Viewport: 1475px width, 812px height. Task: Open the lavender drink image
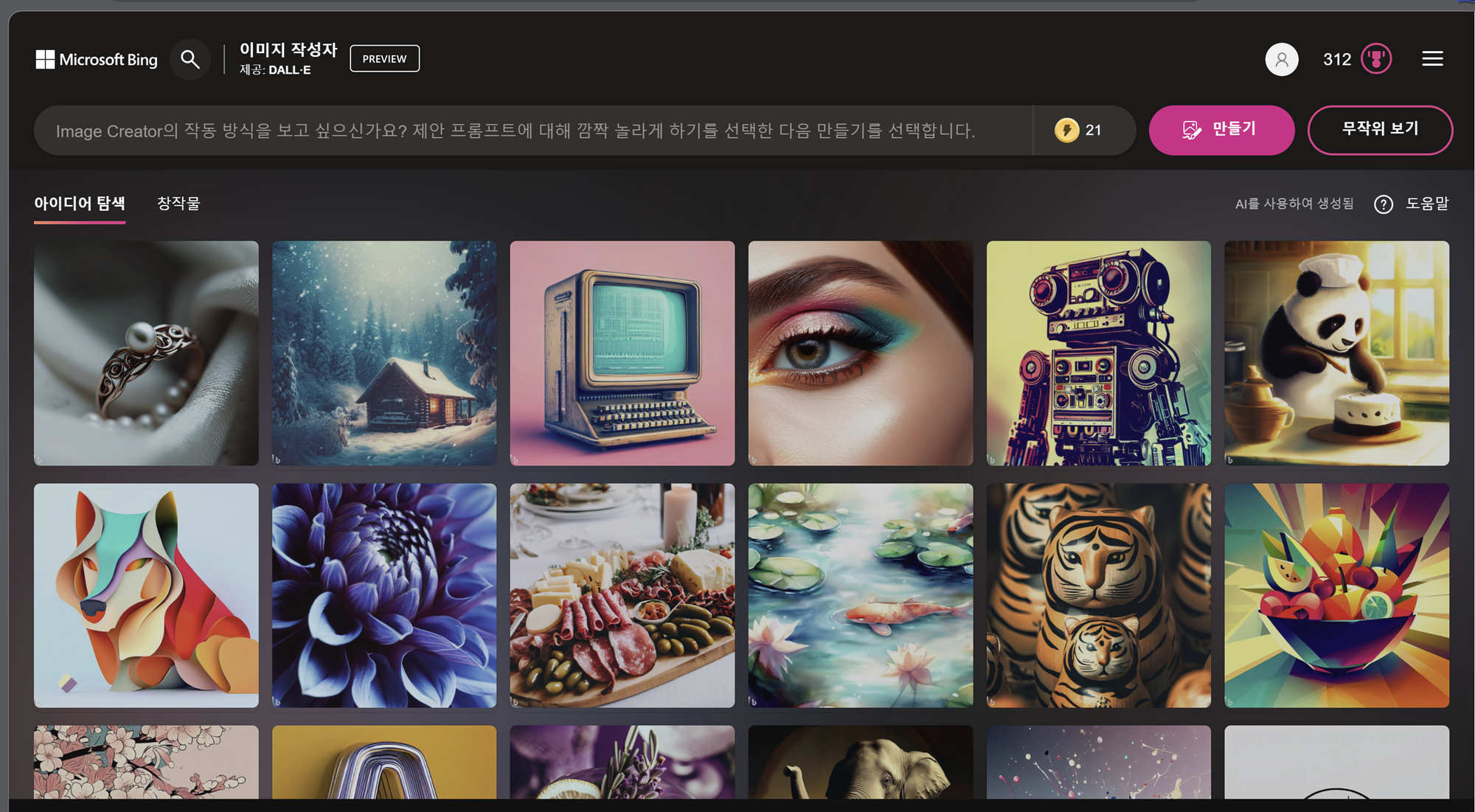622,762
